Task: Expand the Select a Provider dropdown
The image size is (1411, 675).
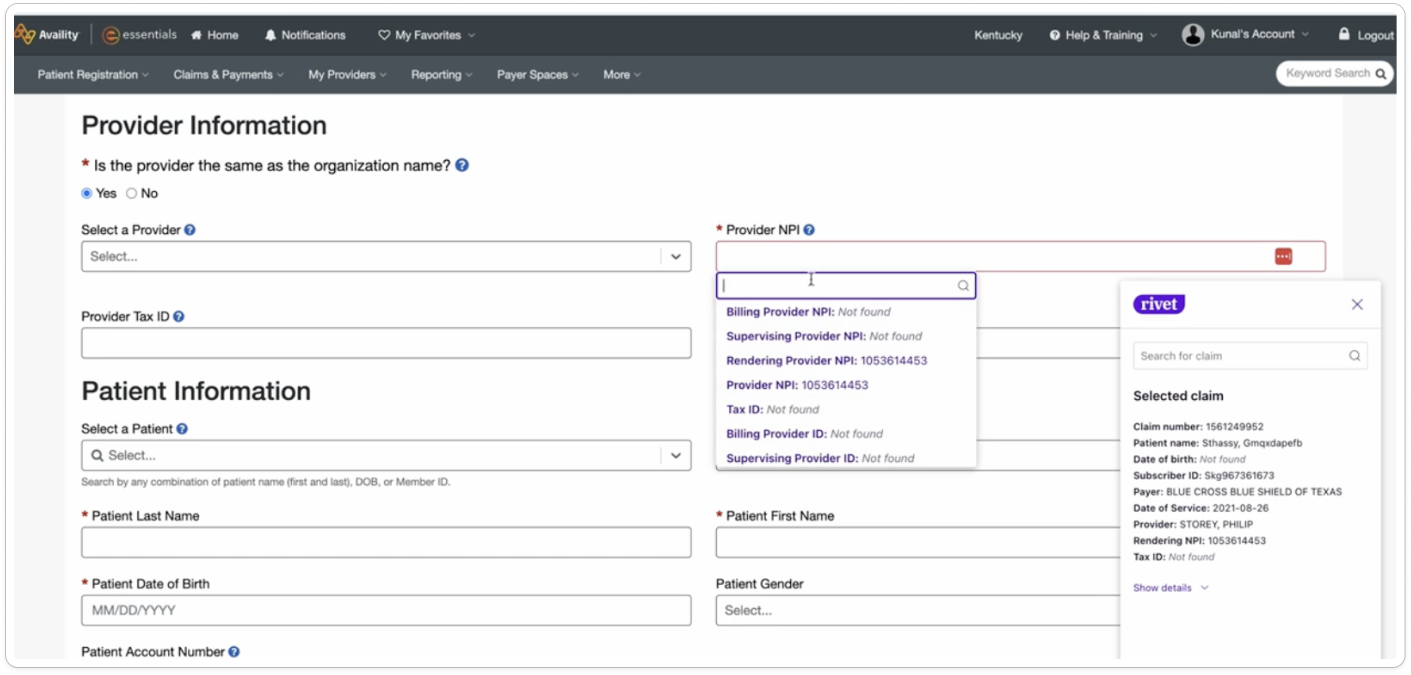Action: tap(675, 257)
